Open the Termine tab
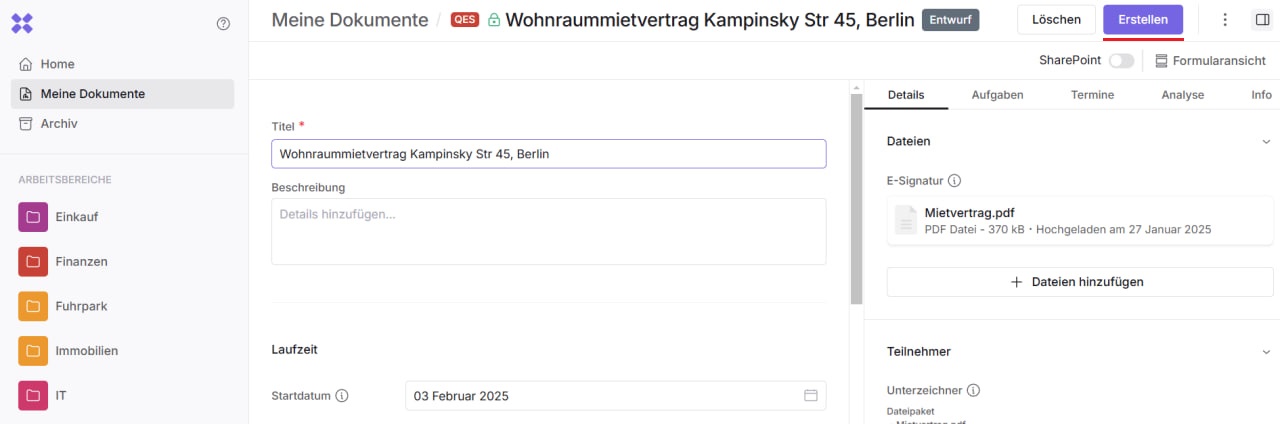 pos(1092,95)
